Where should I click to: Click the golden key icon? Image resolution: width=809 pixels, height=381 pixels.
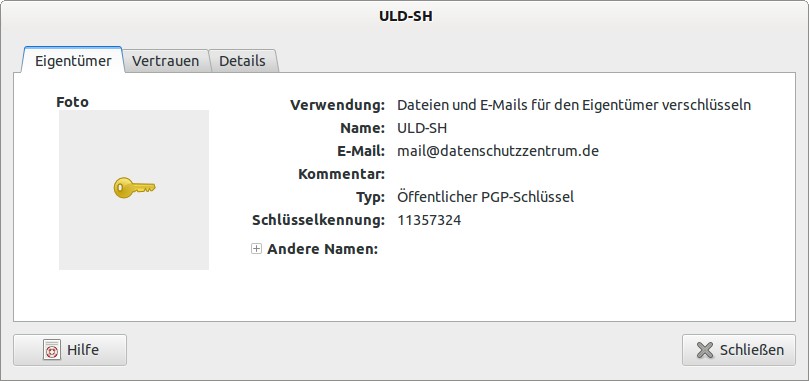pyautogui.click(x=134, y=188)
